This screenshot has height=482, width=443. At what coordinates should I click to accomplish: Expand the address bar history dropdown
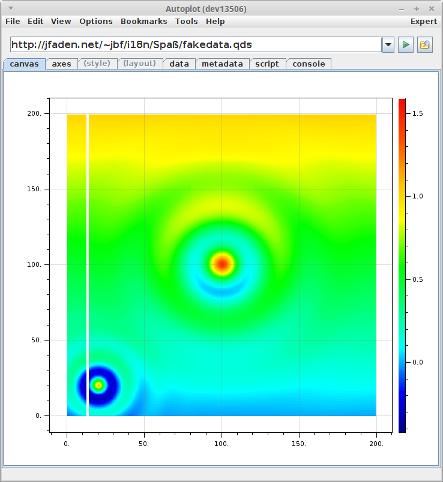click(388, 45)
